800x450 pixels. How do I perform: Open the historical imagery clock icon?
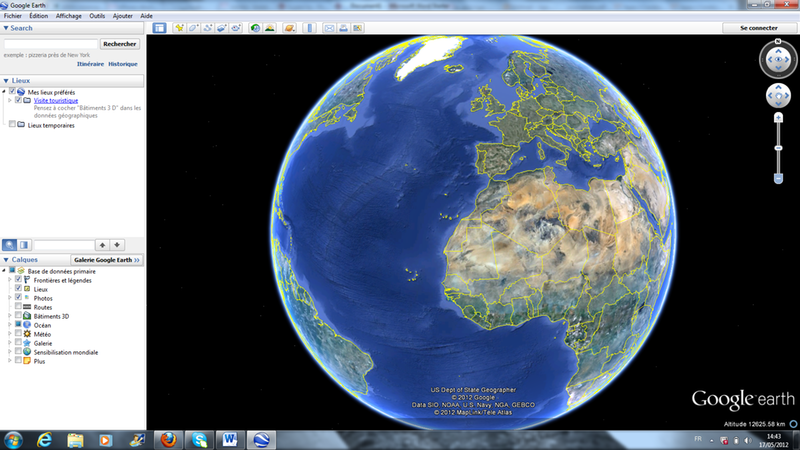point(255,28)
